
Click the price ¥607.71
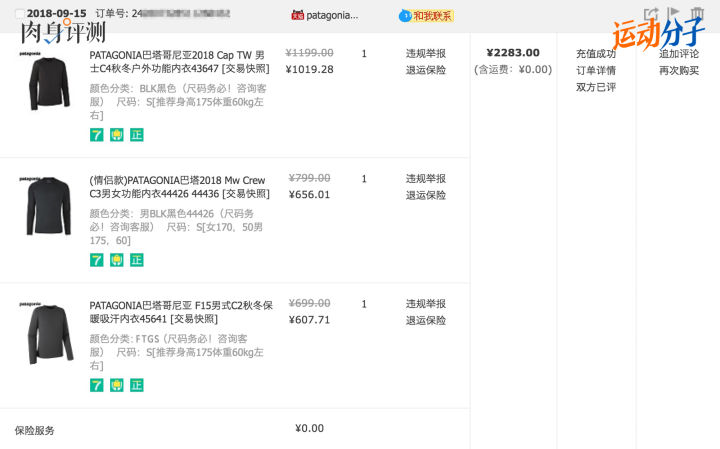[x=309, y=320]
